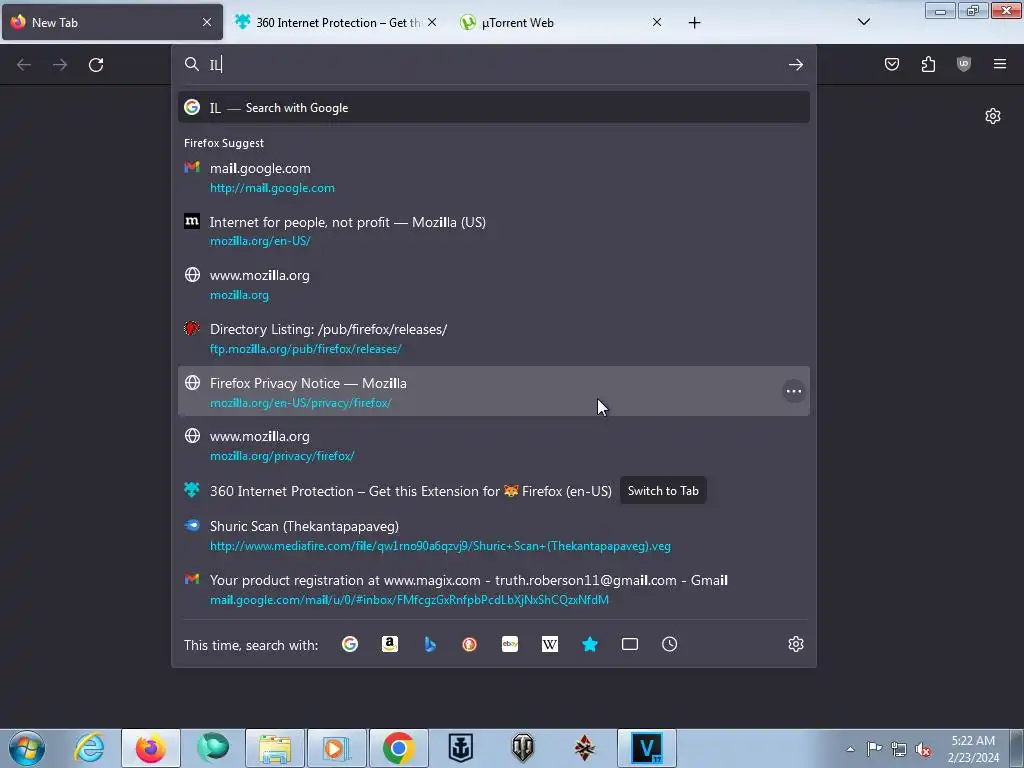Open Shuric Scan (Thekantapapaveg) mediafire result
Image resolution: width=1024 pixels, height=768 pixels.
[x=494, y=536]
